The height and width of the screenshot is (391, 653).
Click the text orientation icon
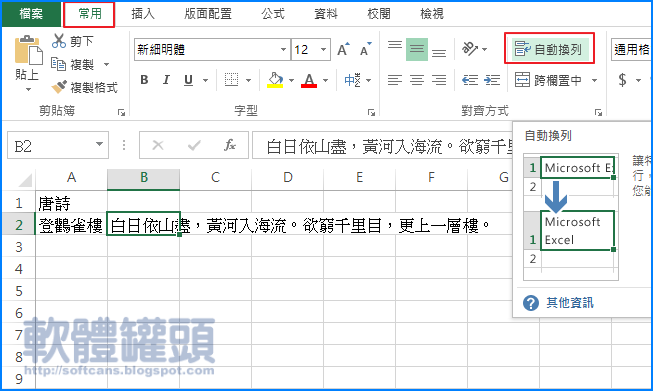470,49
